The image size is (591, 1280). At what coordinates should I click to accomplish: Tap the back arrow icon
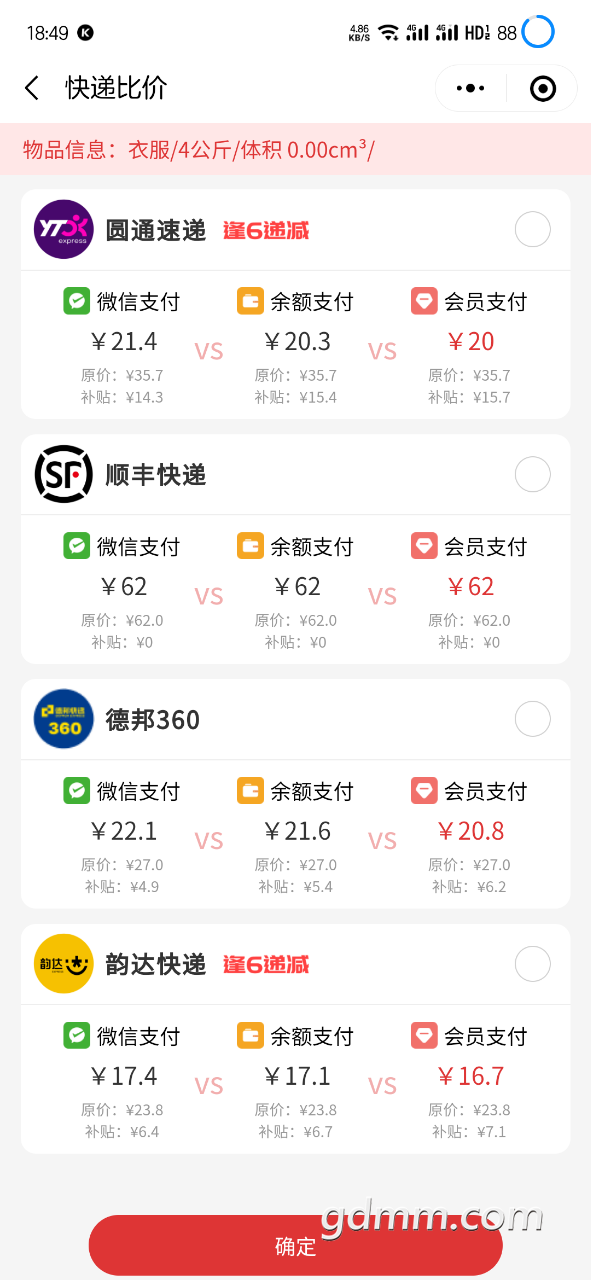[32, 88]
